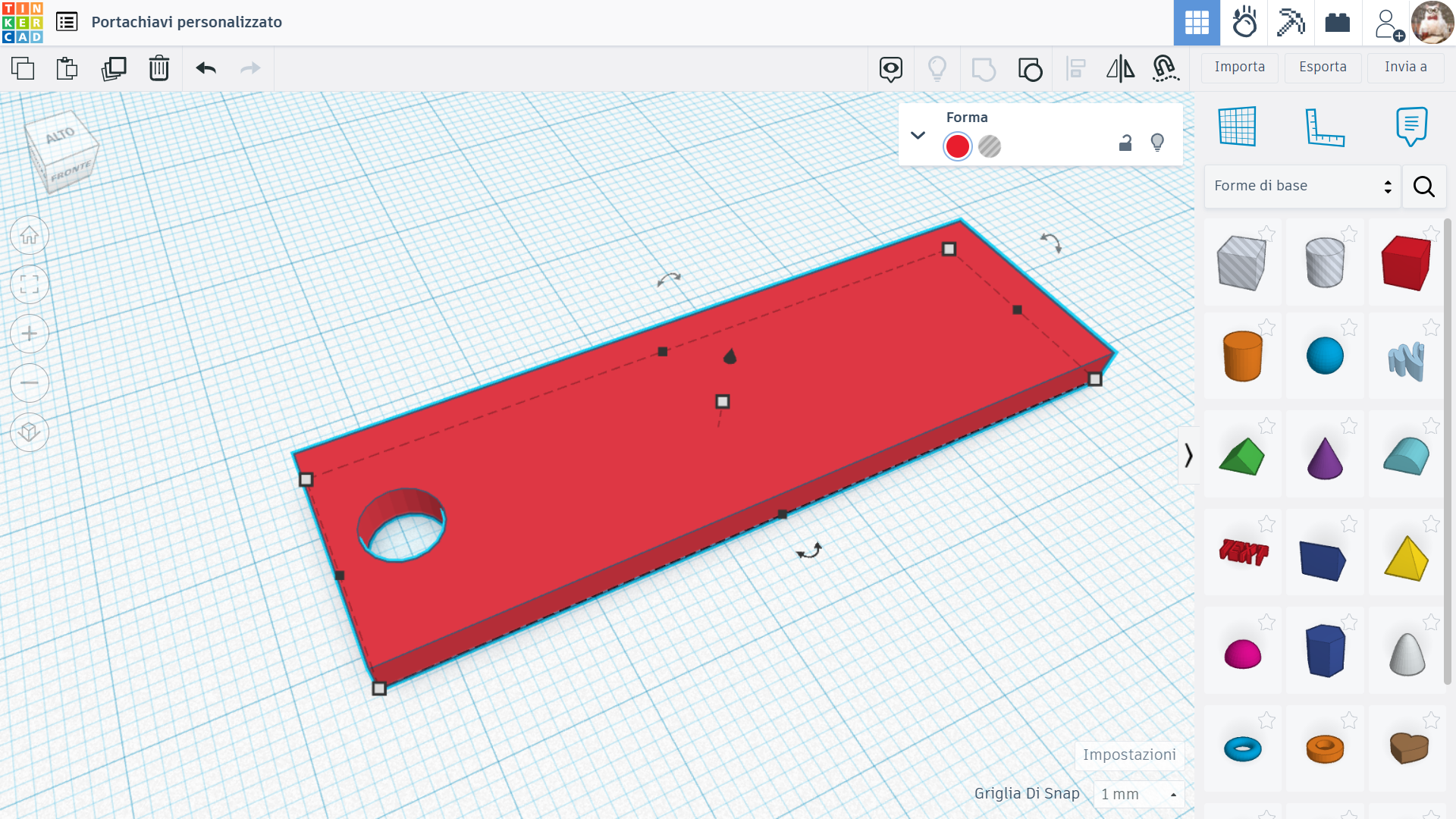Click the Copy tool icon
Screen dimensions: 1456x819
(23, 68)
